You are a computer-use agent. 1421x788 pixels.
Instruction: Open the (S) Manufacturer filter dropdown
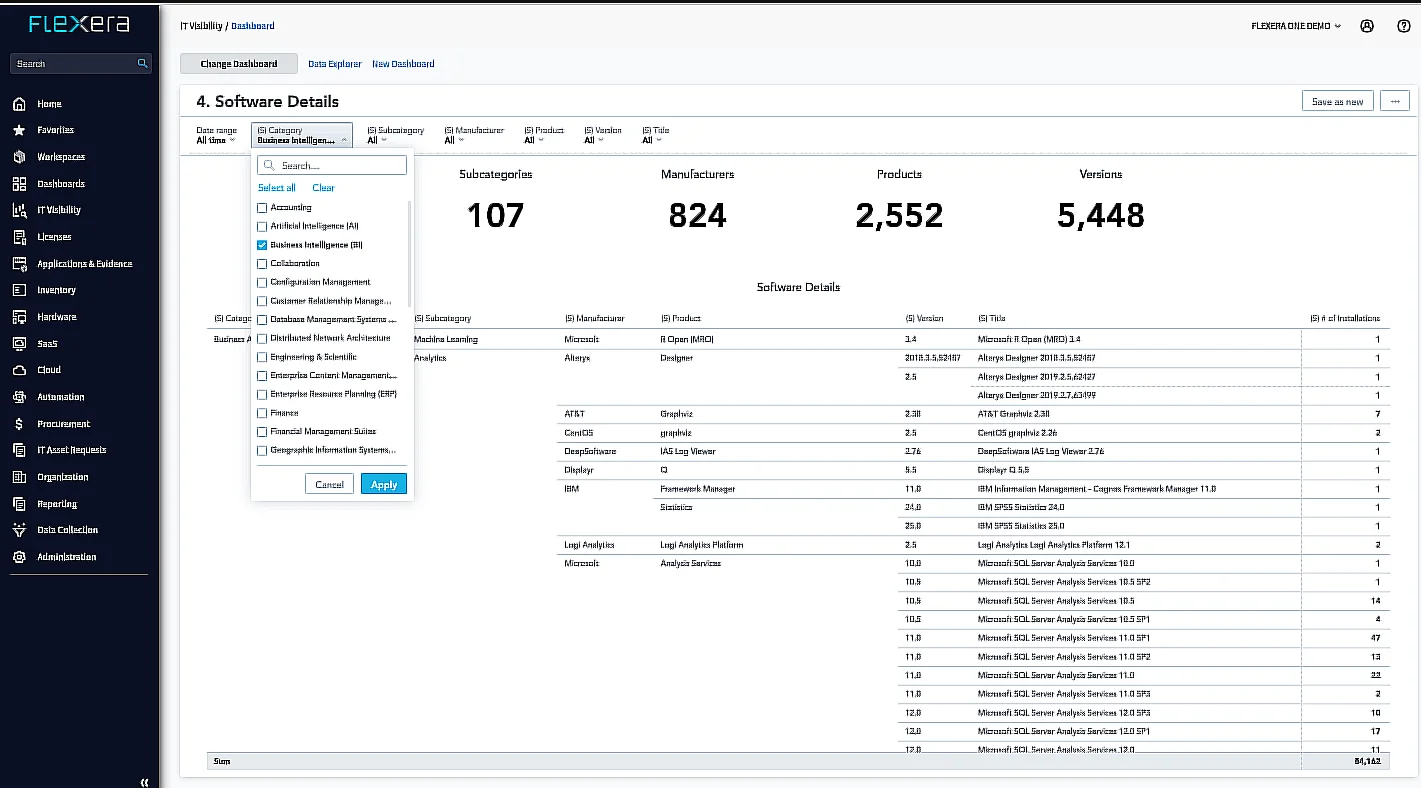pos(473,135)
